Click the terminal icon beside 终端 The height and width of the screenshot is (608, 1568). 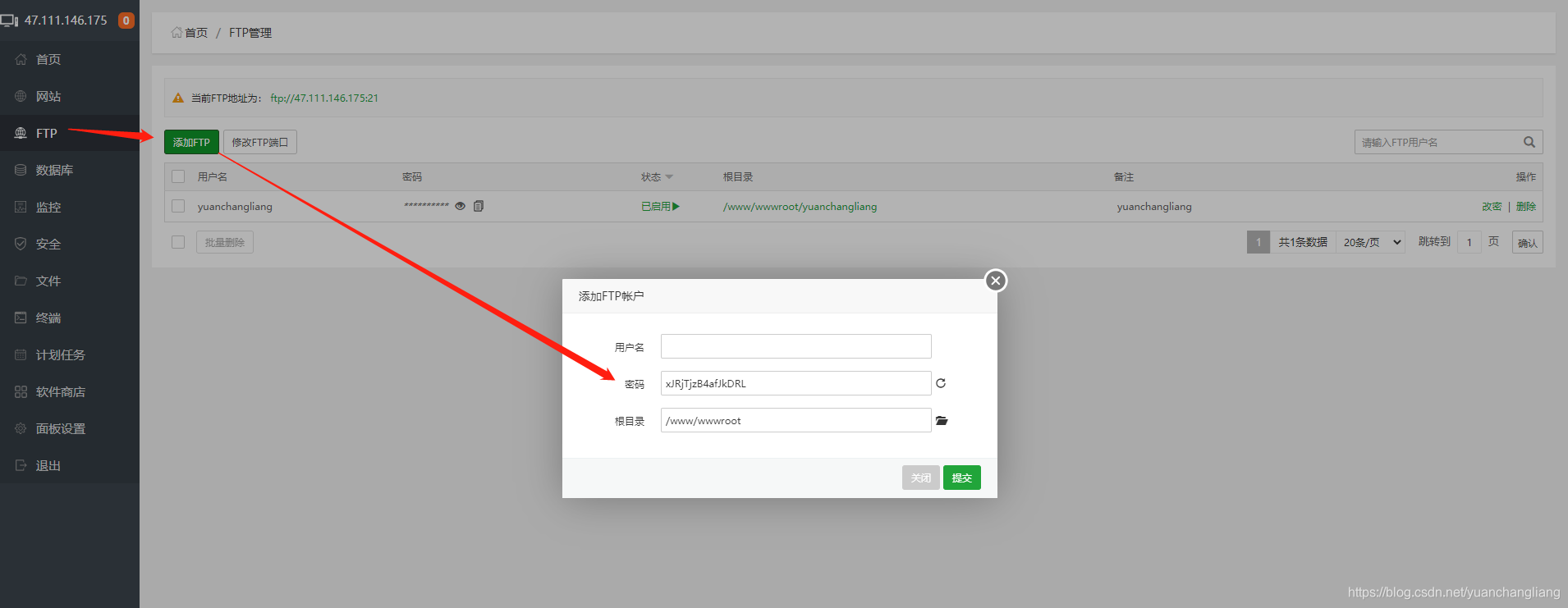(x=21, y=318)
